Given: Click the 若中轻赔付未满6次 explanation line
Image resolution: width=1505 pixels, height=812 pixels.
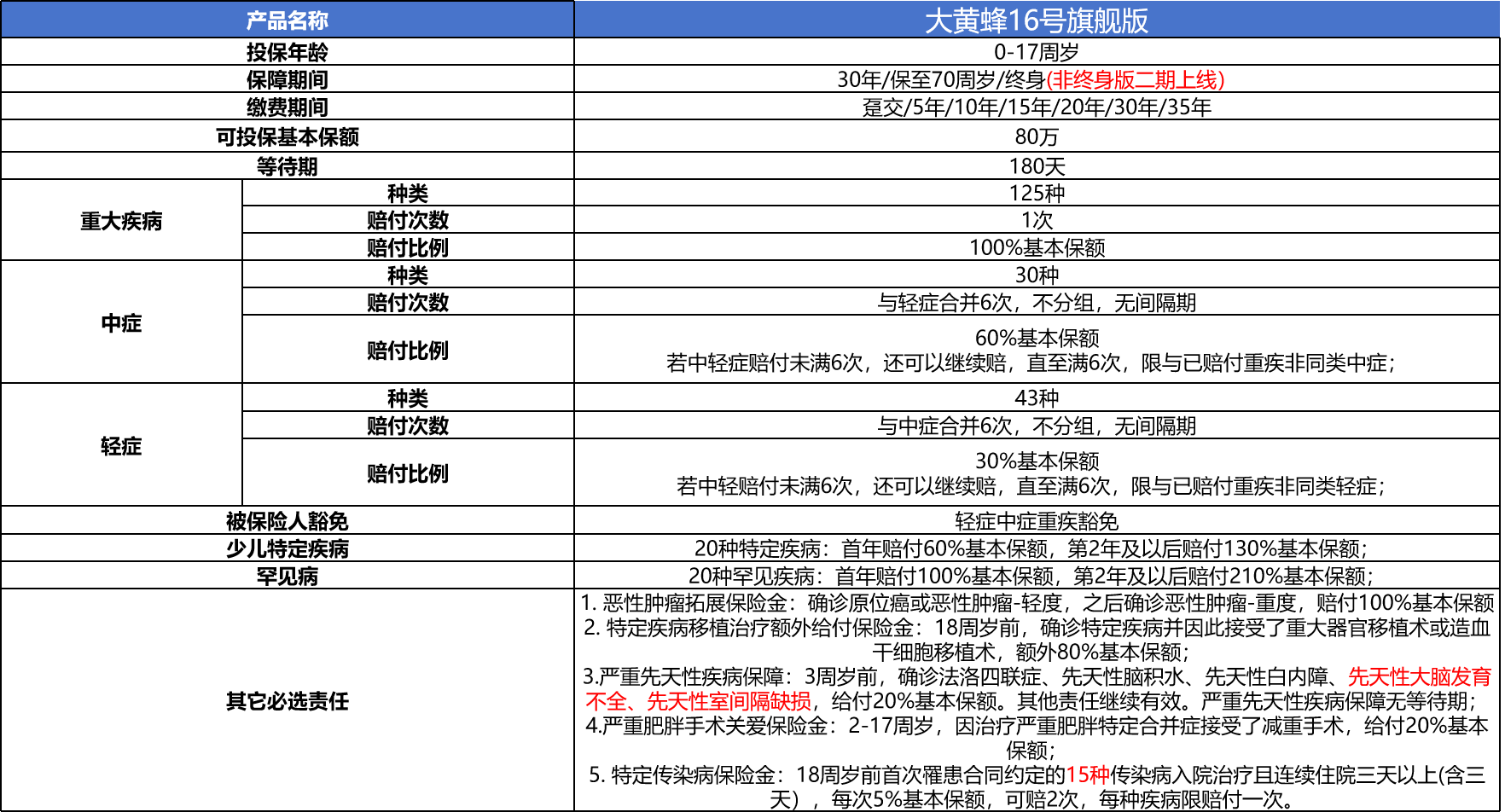Looking at the screenshot, I should (x=1031, y=486).
